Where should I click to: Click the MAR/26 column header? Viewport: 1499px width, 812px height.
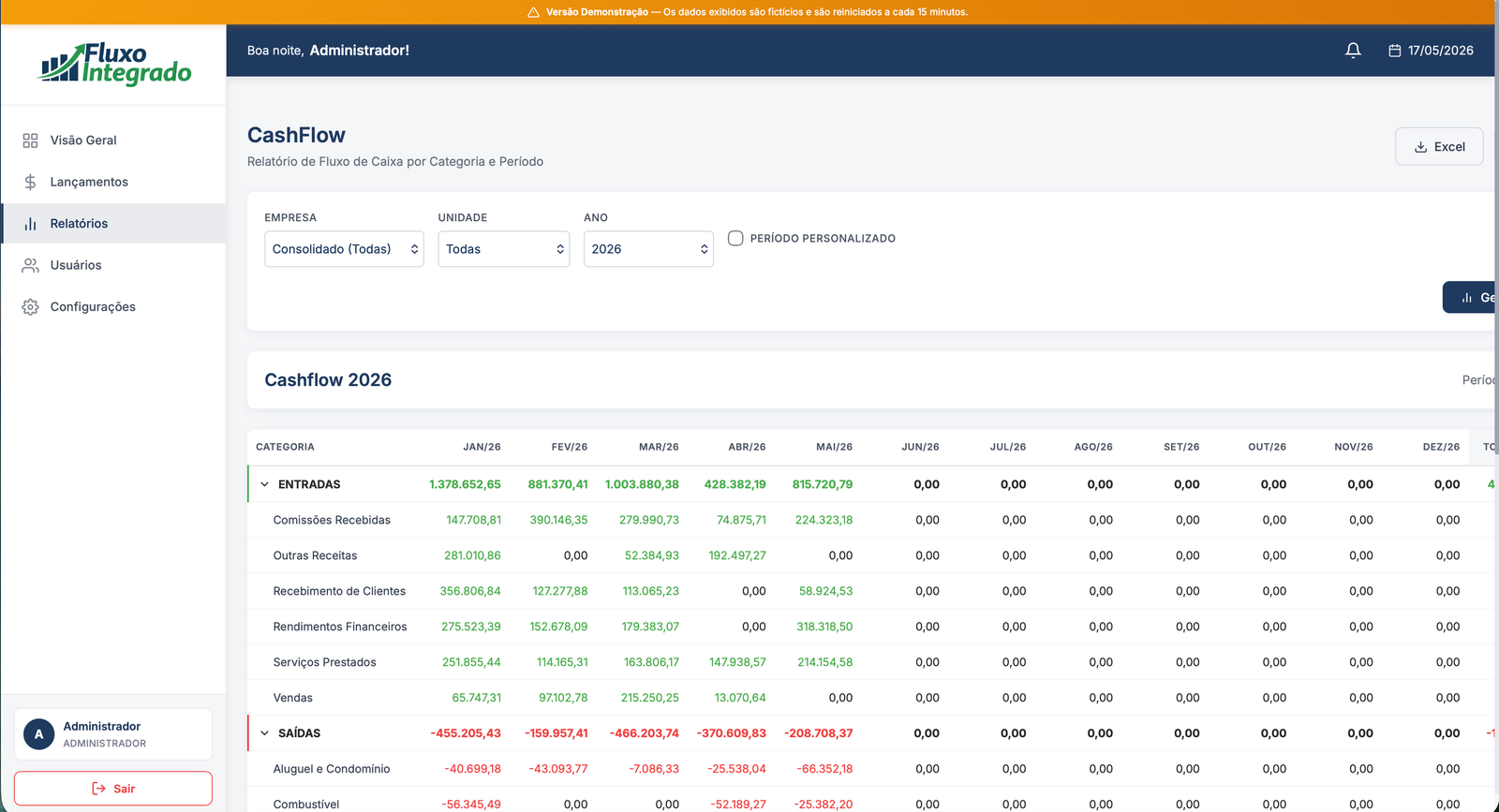659,447
